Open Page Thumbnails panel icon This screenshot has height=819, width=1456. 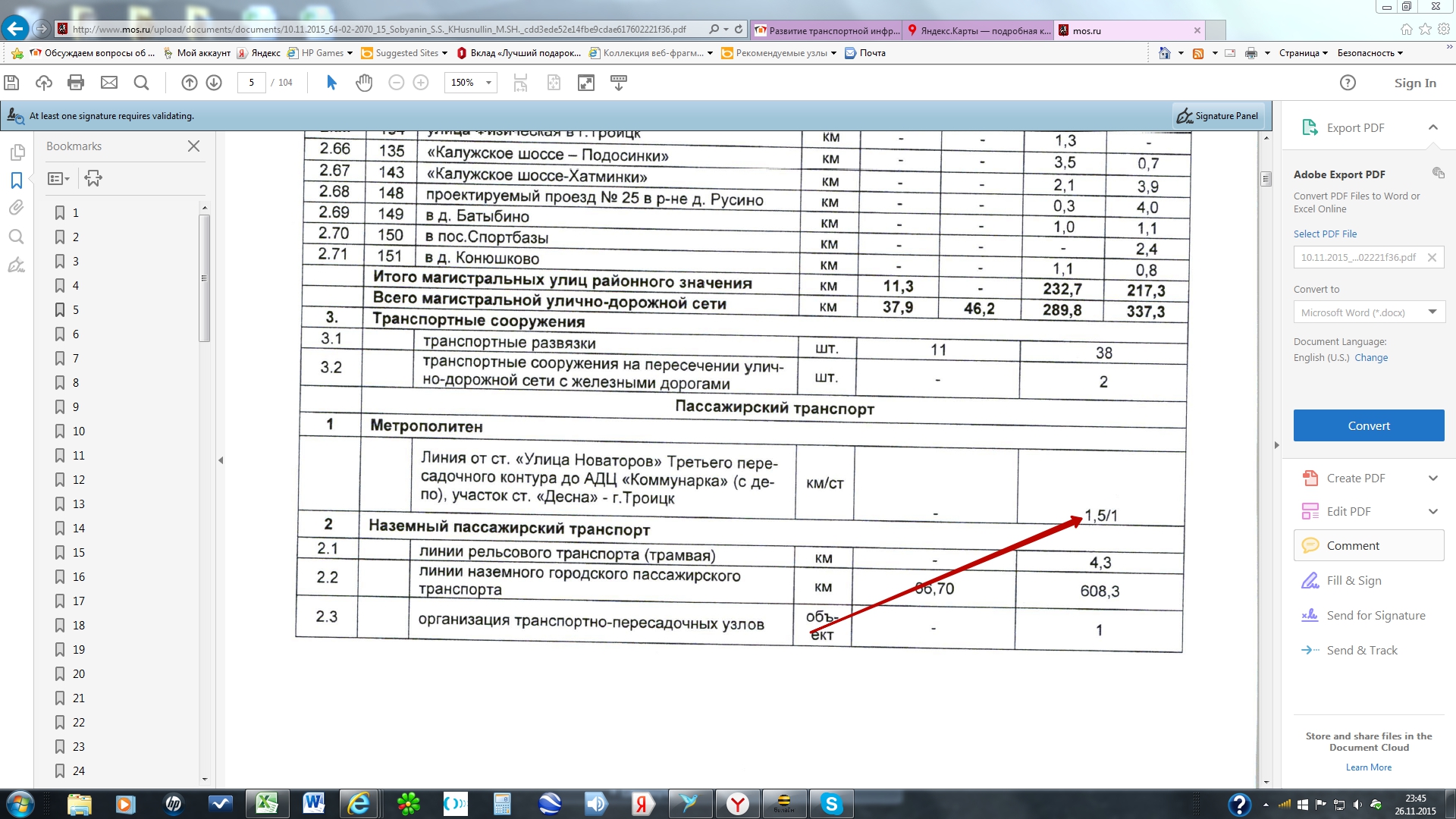click(x=17, y=152)
